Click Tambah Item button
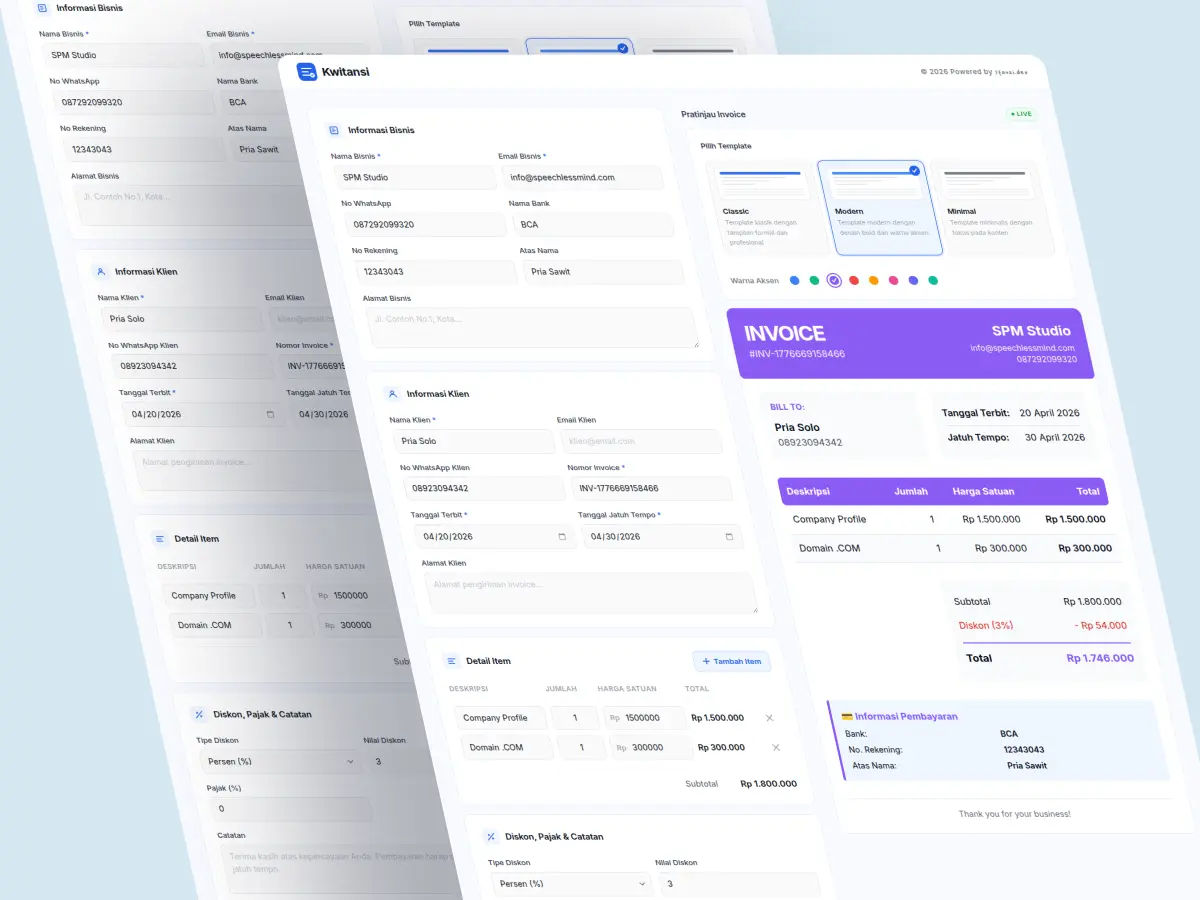The height and width of the screenshot is (900, 1200). tap(732, 661)
